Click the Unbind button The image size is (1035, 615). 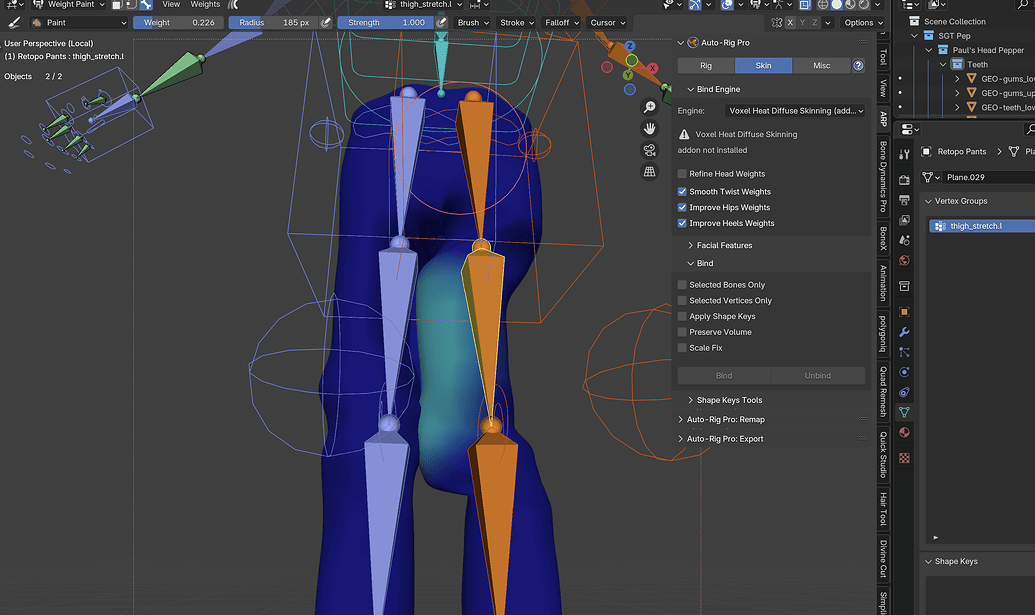818,375
